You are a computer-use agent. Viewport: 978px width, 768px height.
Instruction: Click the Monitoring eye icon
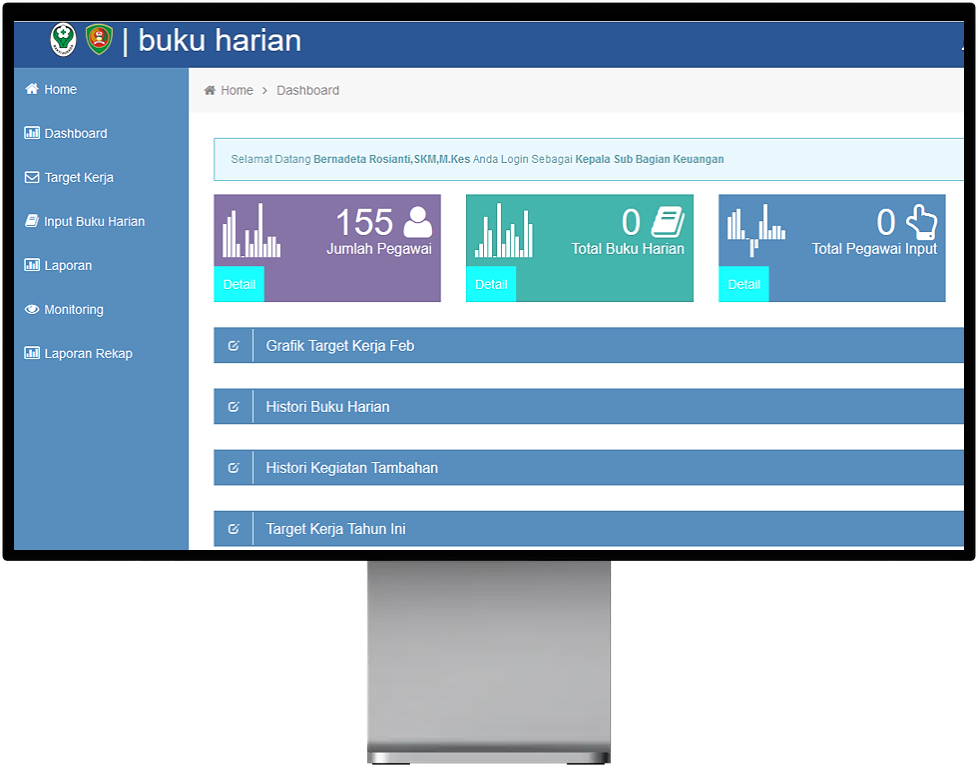(x=32, y=309)
